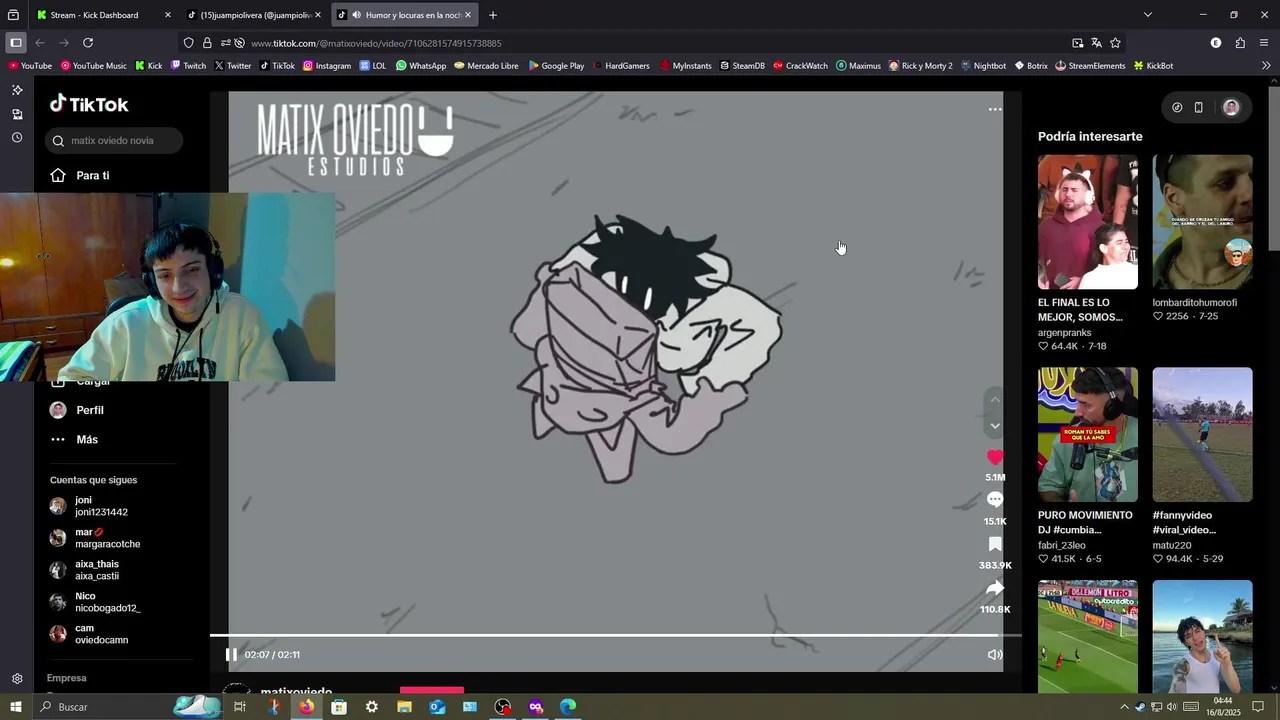1280x720 pixels.
Task: Go back to the previous page
Action: coord(40,43)
